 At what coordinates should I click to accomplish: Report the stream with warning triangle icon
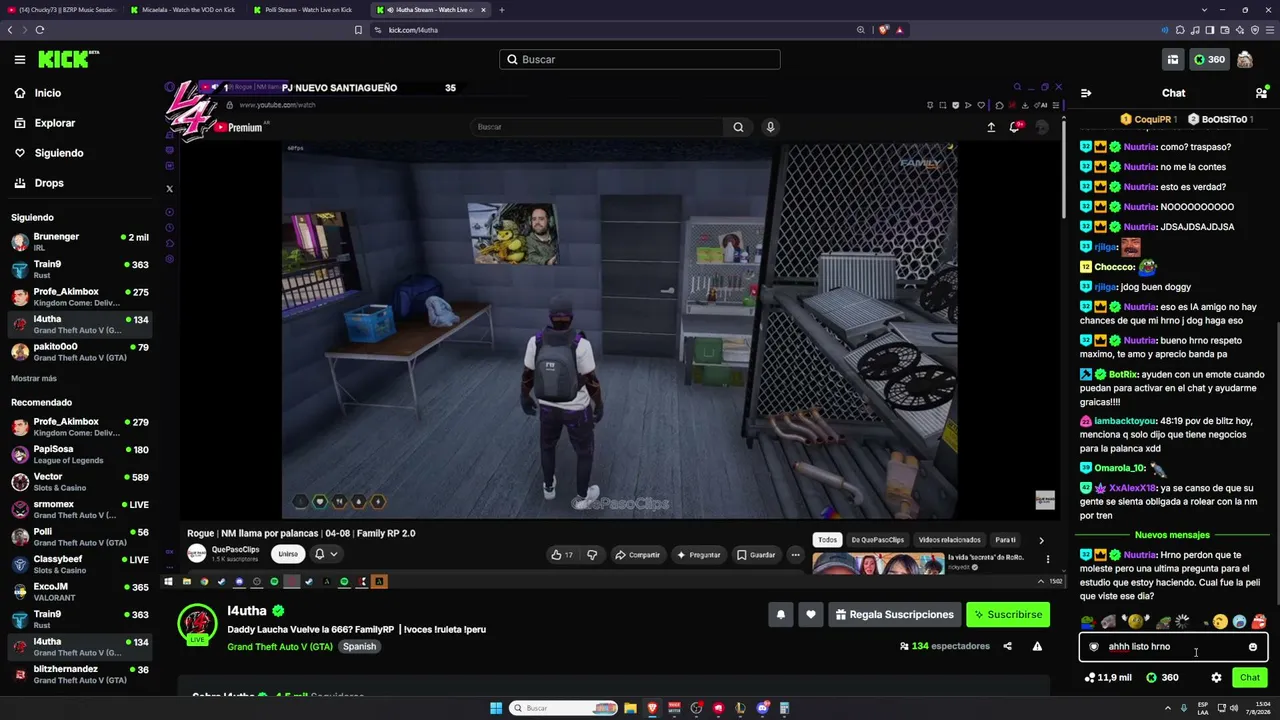click(x=1037, y=646)
